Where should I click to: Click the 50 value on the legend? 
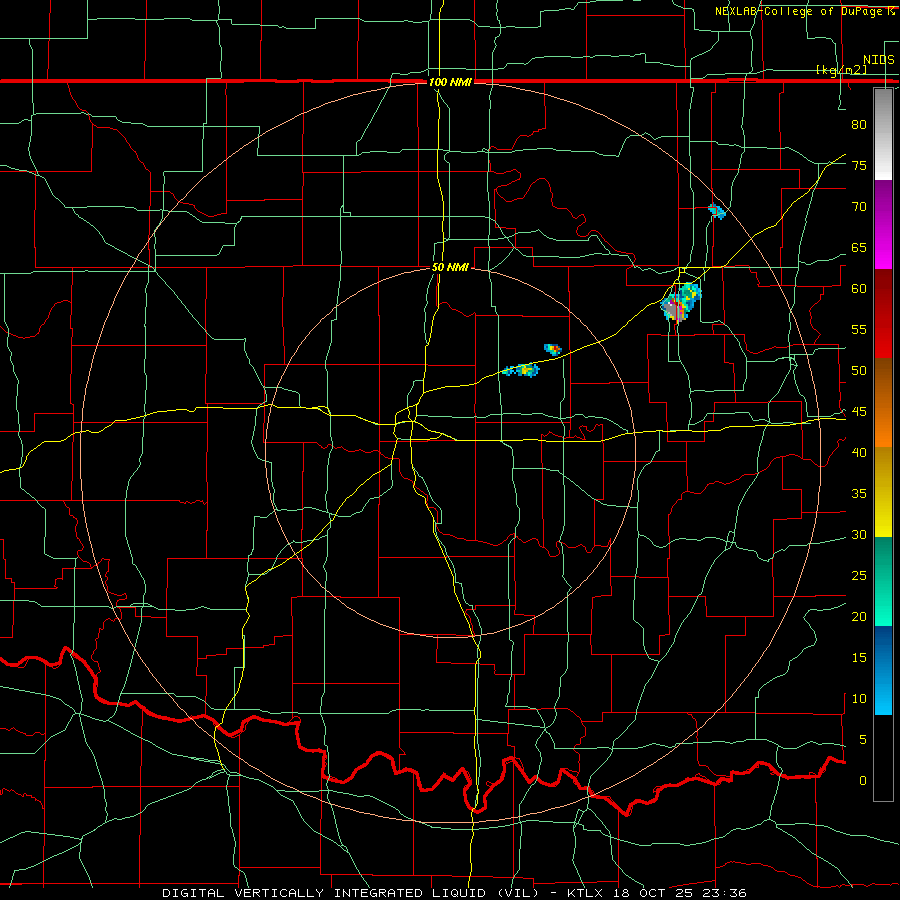click(x=859, y=370)
